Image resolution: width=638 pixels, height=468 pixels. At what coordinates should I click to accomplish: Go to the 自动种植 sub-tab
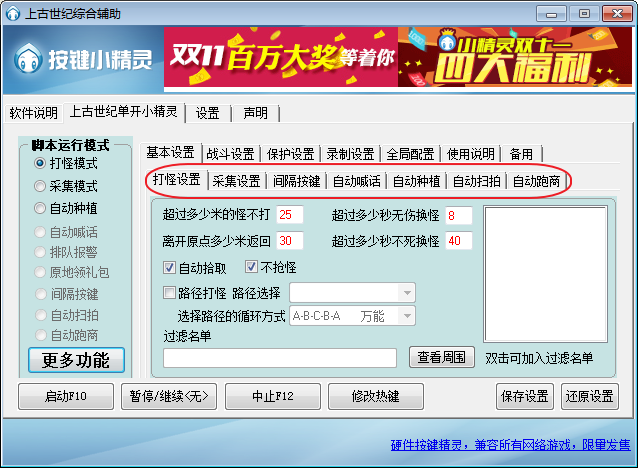(x=416, y=181)
